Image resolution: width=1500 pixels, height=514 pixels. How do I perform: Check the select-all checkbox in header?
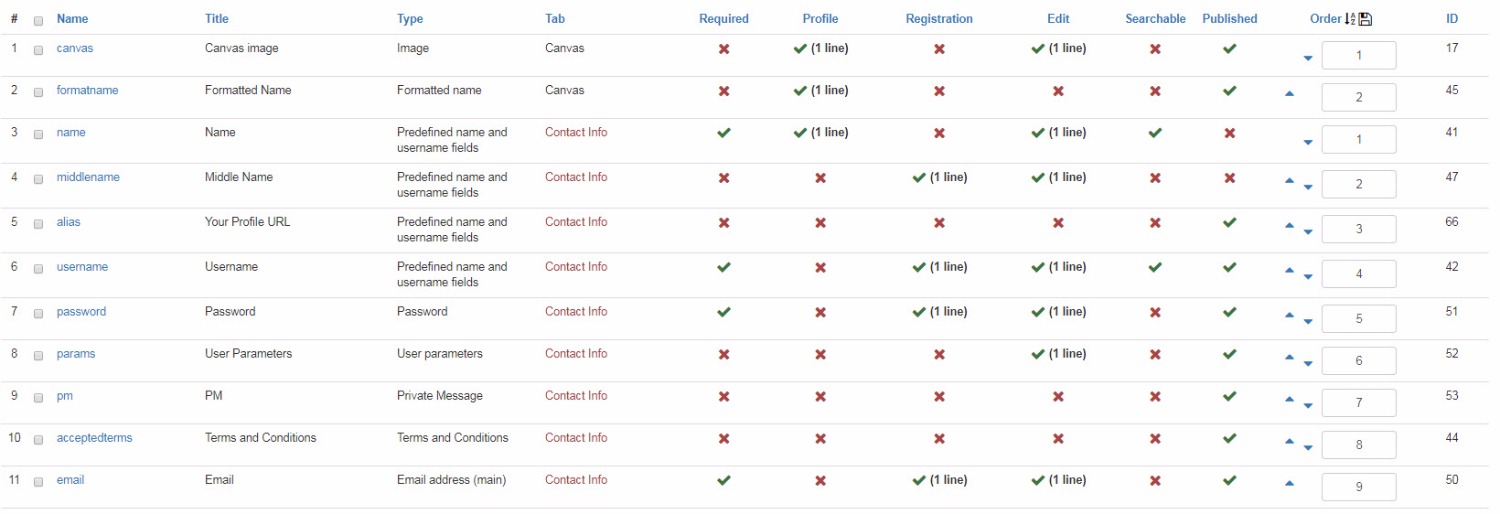pos(38,20)
